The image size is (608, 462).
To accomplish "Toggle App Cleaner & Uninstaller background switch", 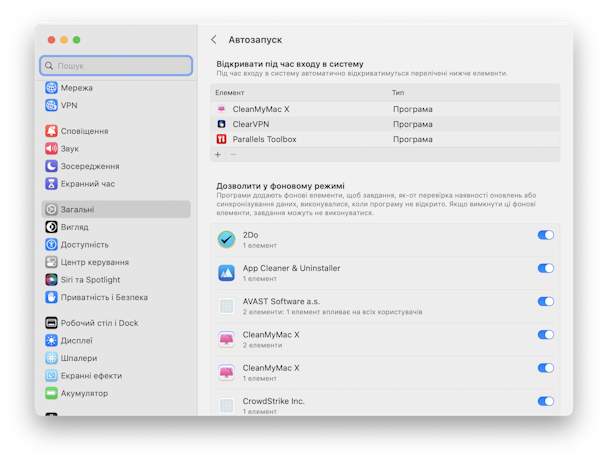I will [x=546, y=268].
